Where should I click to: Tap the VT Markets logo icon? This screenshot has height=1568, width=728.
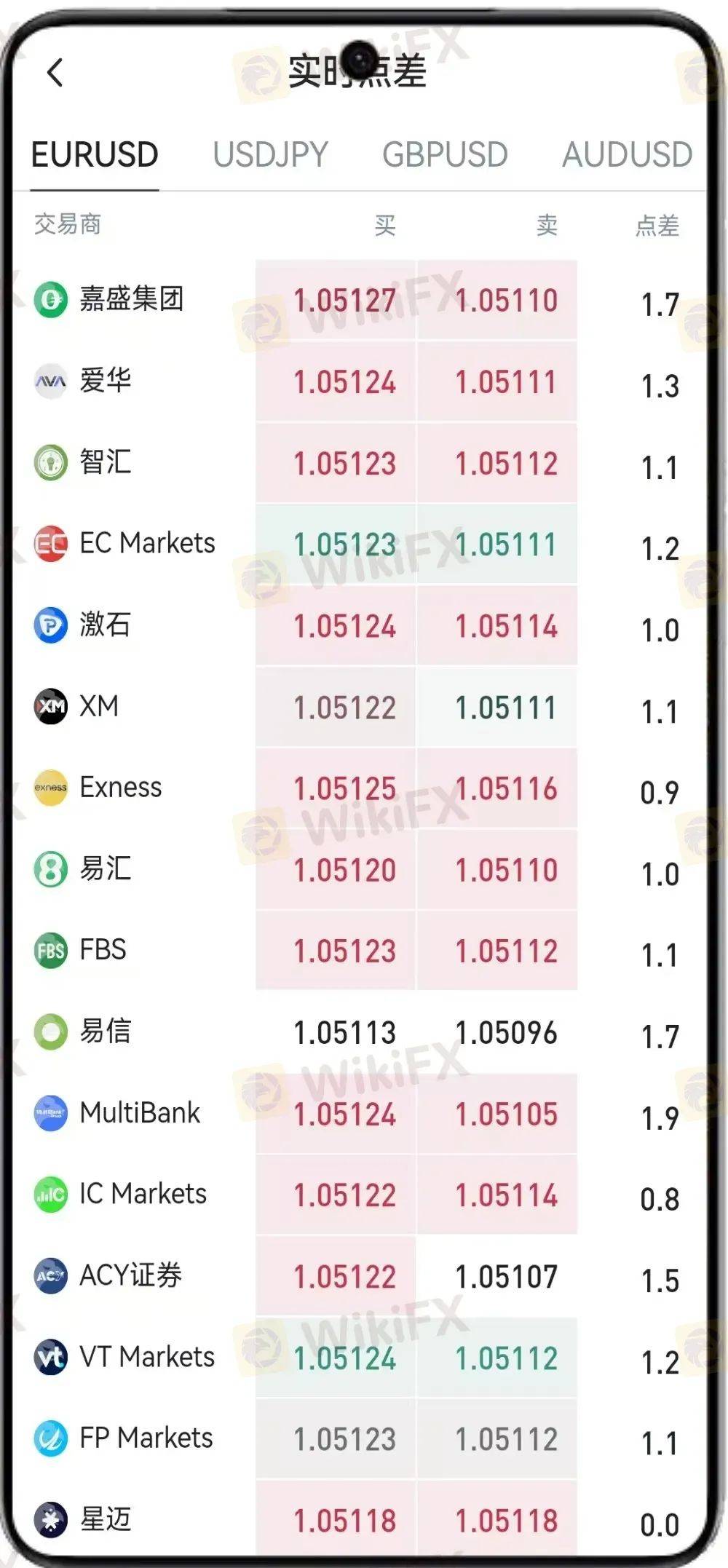tap(51, 1358)
